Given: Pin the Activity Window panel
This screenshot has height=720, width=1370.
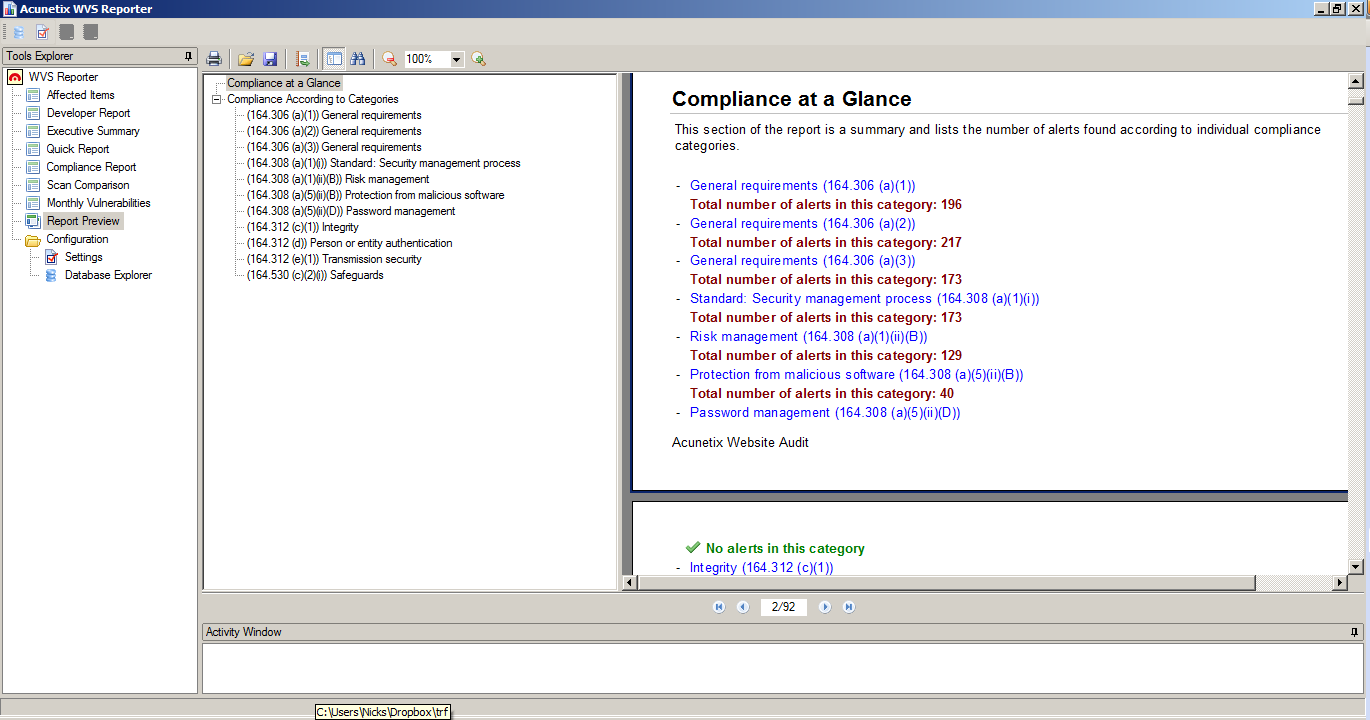Looking at the screenshot, I should (x=1355, y=632).
